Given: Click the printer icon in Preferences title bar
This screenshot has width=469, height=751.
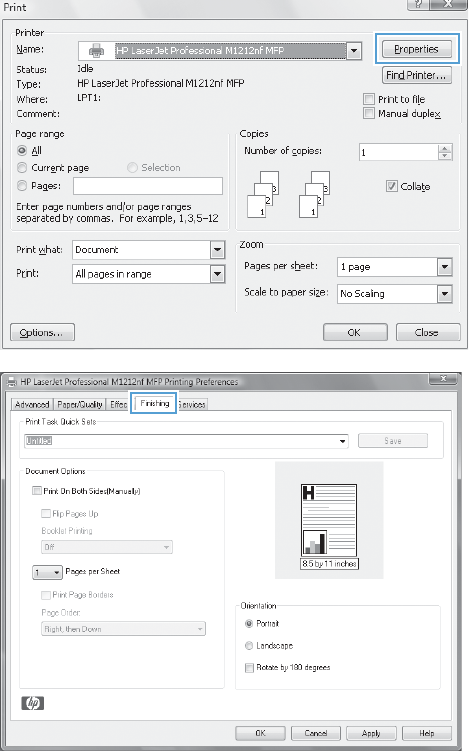Looking at the screenshot, I should coord(12,382).
